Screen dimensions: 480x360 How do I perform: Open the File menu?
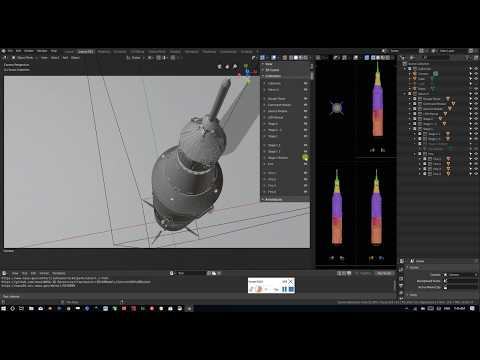pyautogui.click(x=10, y=51)
